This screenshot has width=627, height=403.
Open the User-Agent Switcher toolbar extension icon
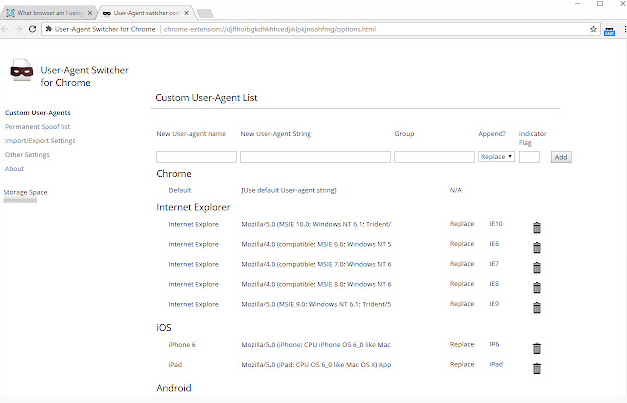pyautogui.click(x=609, y=30)
